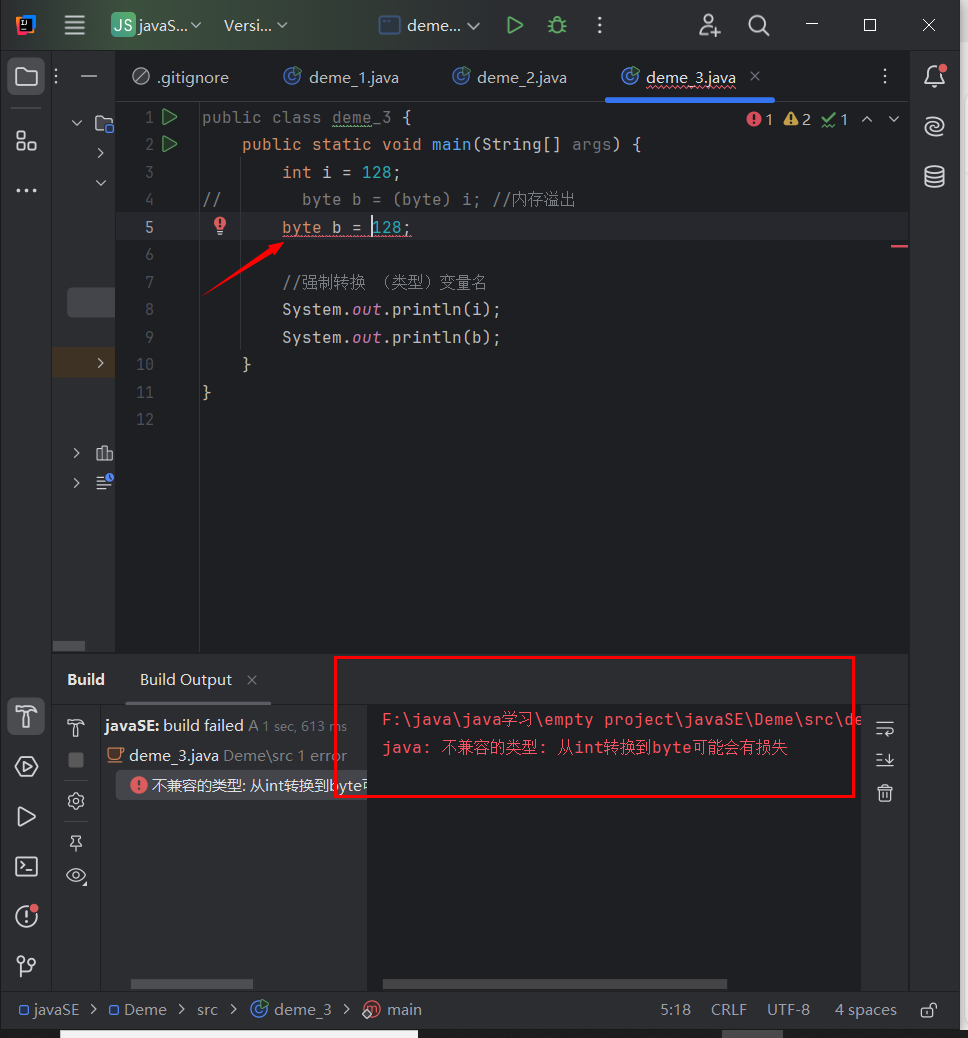Image resolution: width=968 pixels, height=1038 pixels.
Task: Expand the highlighted folder row chevron
Action: click(101, 363)
